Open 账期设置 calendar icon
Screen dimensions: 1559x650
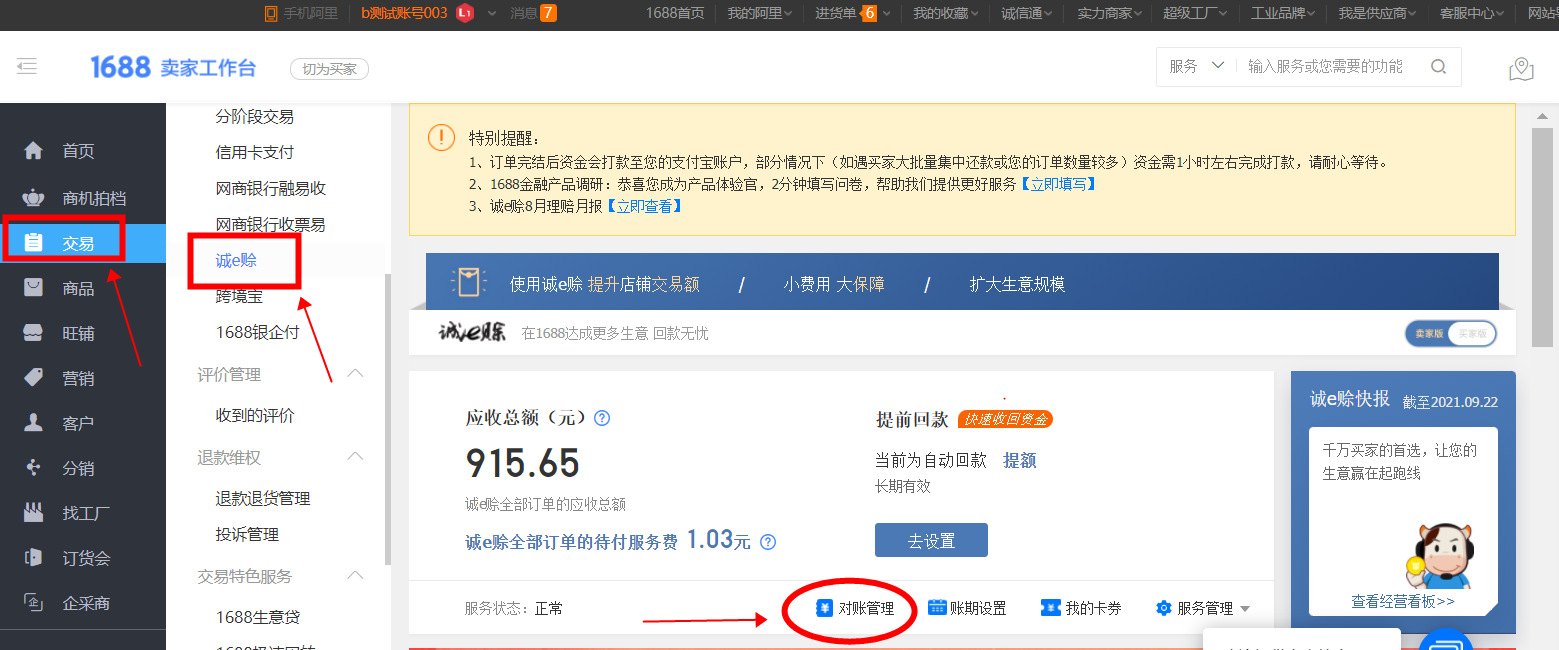coord(937,608)
